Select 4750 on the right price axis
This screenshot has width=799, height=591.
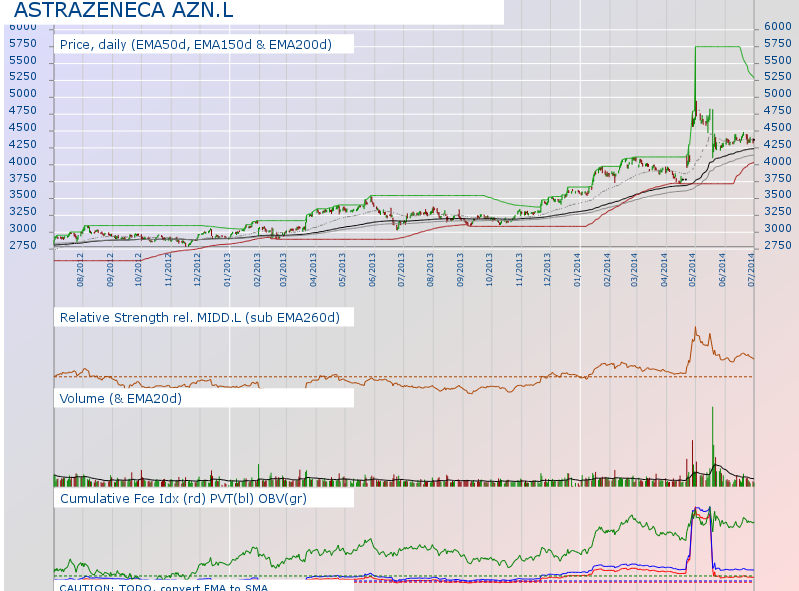778,111
